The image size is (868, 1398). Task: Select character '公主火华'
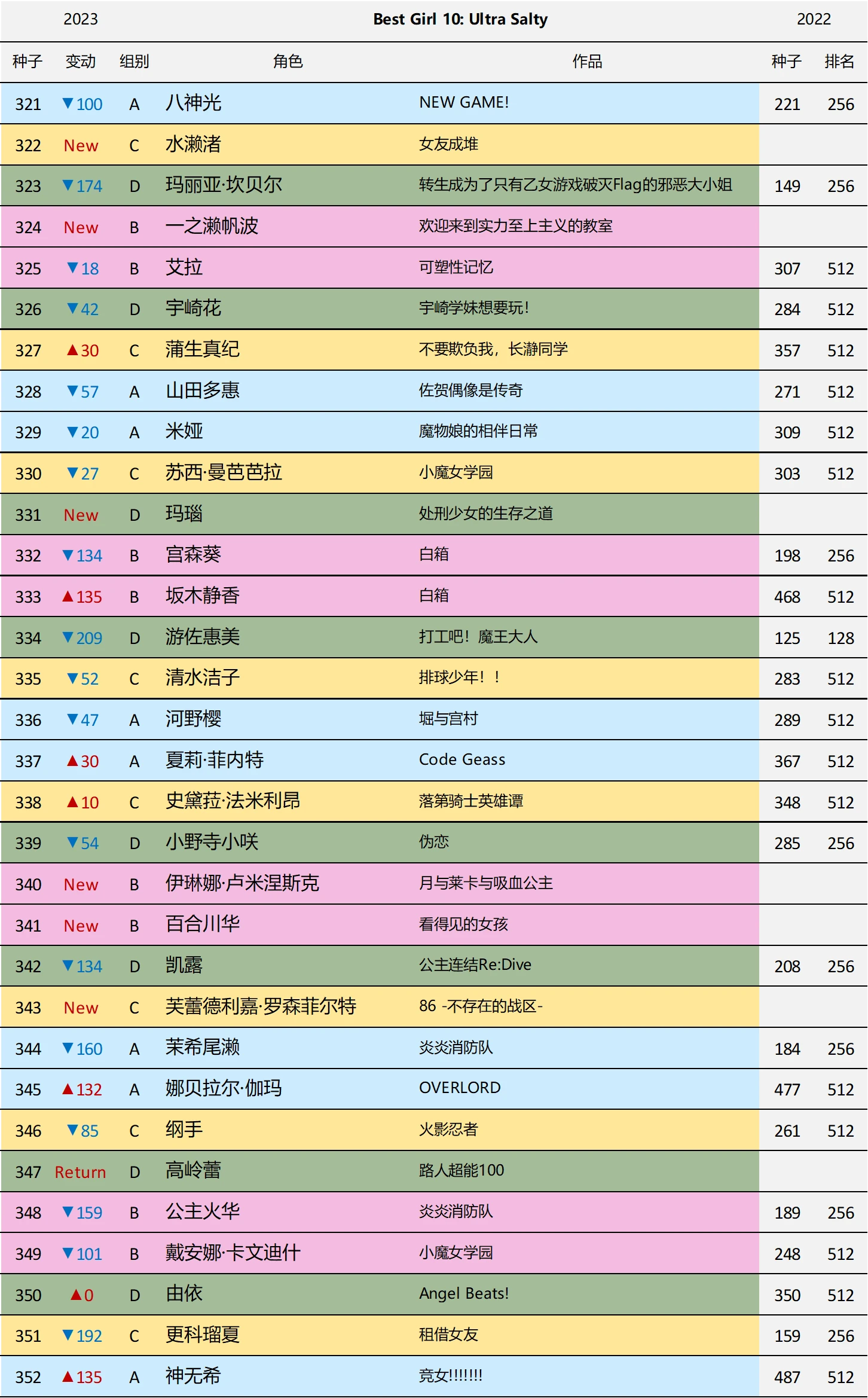(203, 1212)
